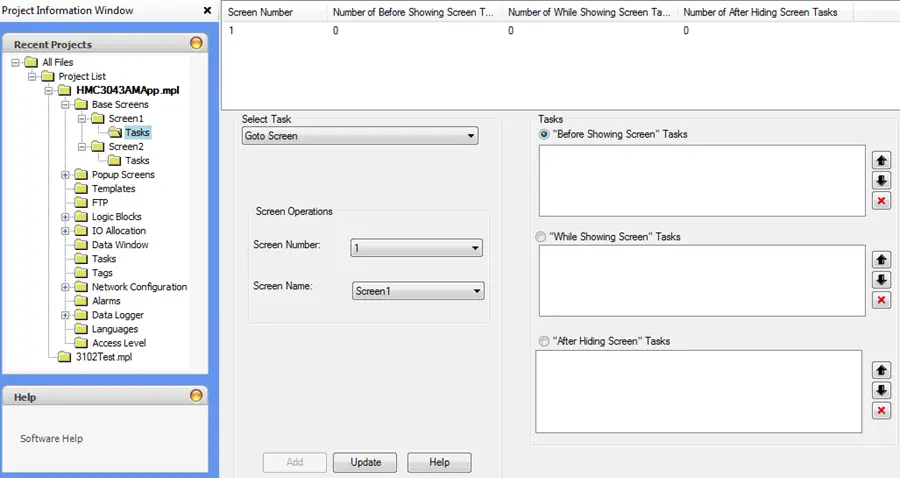Click the Base Screens folder icon
The image size is (900, 478).
click(x=82, y=104)
